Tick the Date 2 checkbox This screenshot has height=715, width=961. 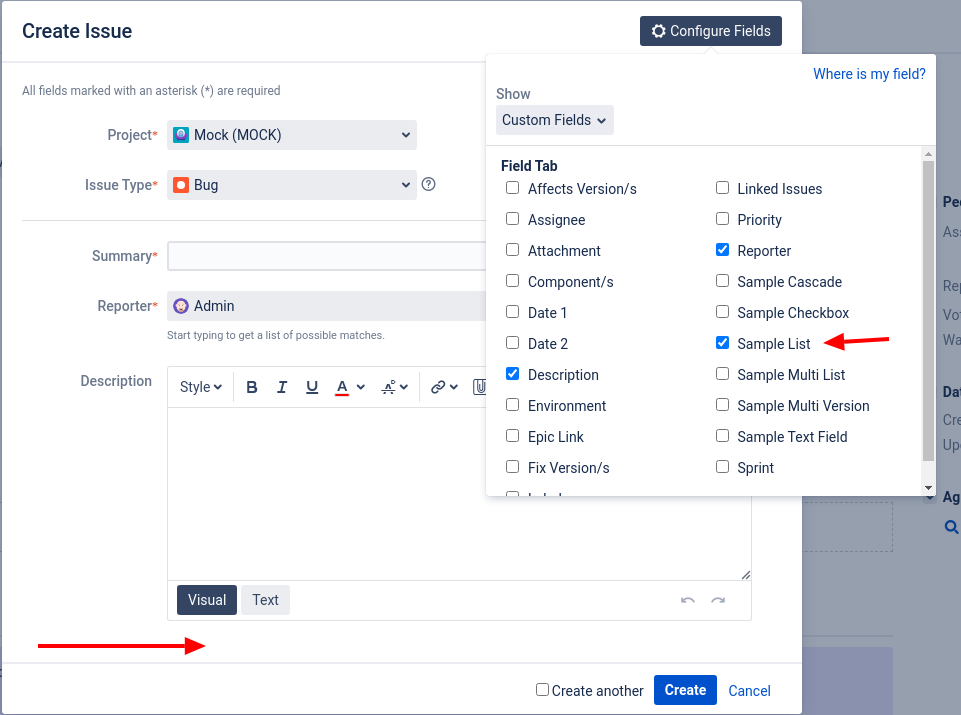pyautogui.click(x=512, y=342)
